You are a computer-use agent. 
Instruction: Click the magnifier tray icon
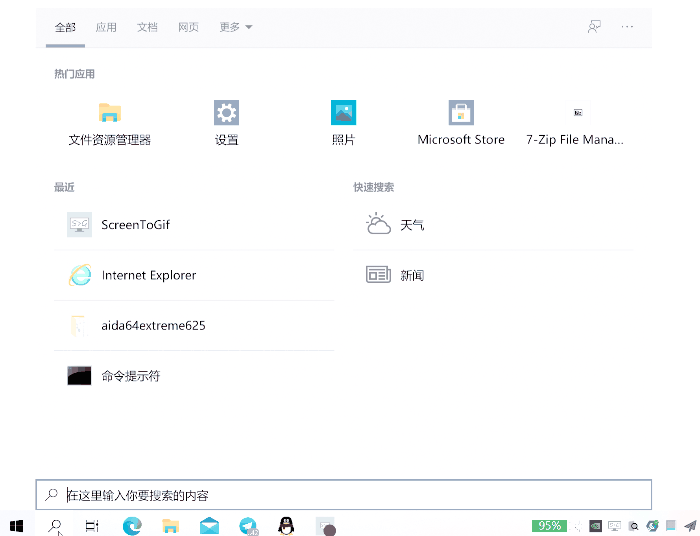pos(633,526)
